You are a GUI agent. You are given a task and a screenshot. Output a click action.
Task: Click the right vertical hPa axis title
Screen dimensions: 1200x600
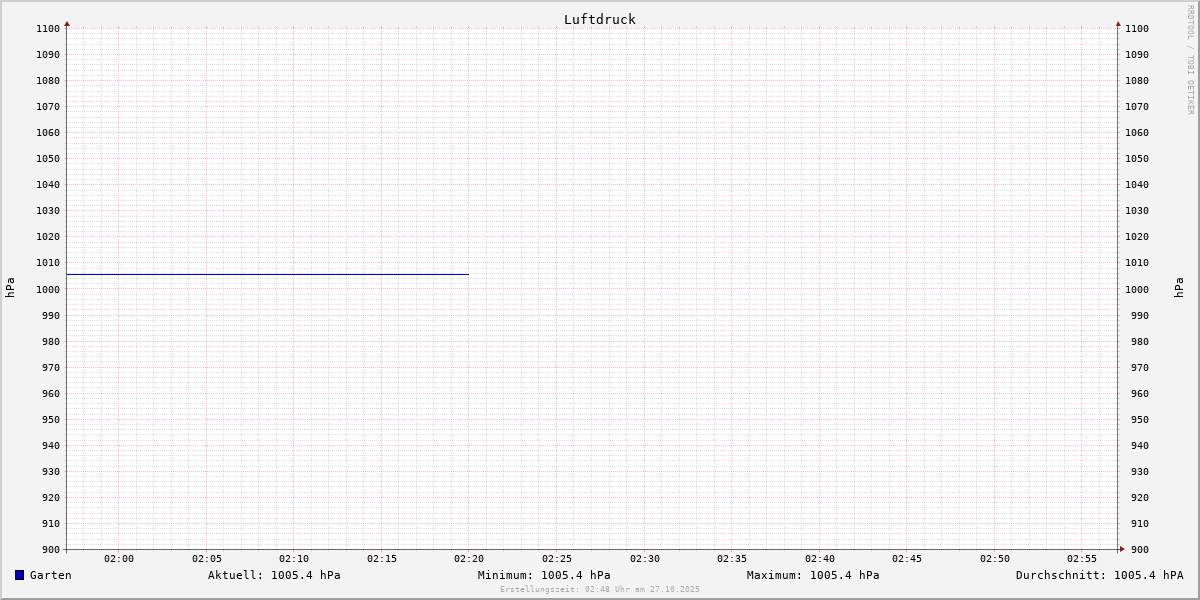coord(1179,287)
